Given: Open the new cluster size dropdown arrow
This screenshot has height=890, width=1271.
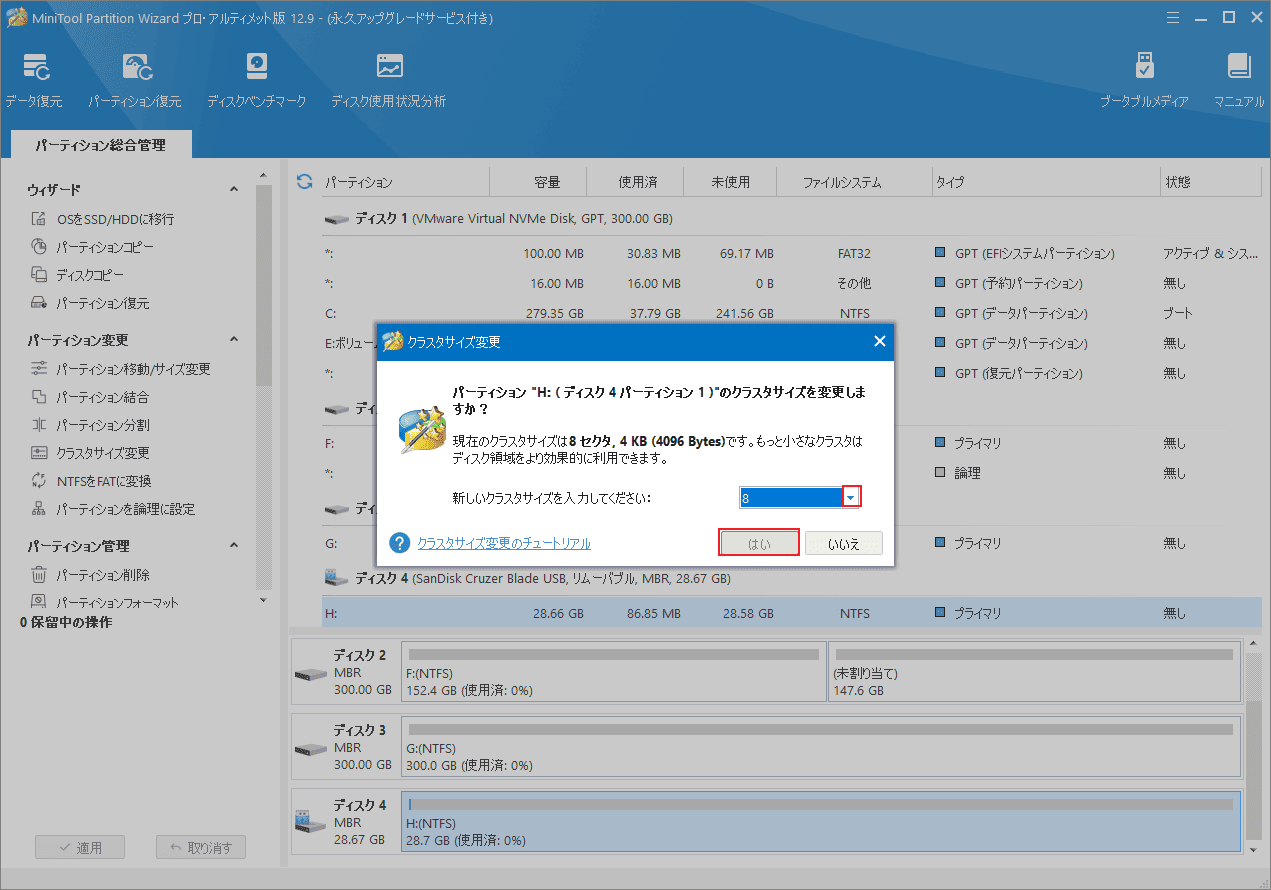Looking at the screenshot, I should point(851,497).
